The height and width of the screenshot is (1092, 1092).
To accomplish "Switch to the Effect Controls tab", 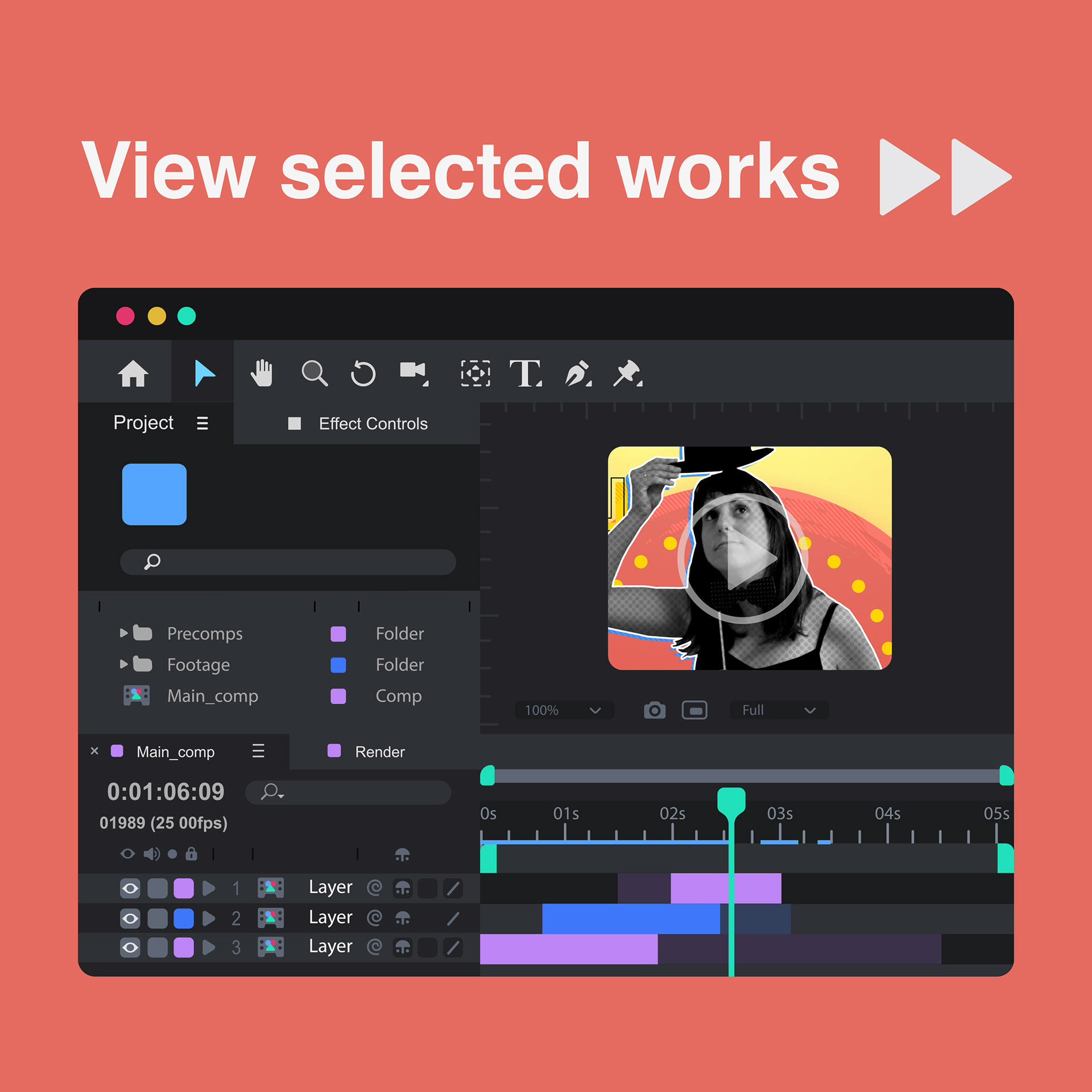I will (373, 424).
